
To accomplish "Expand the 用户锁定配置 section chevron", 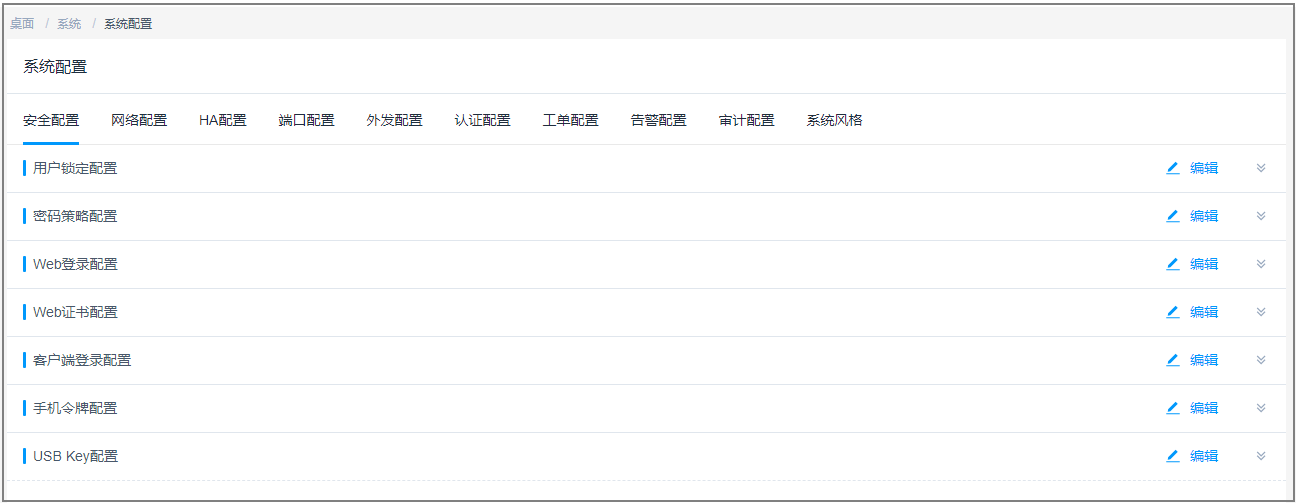I will pos(1261,168).
